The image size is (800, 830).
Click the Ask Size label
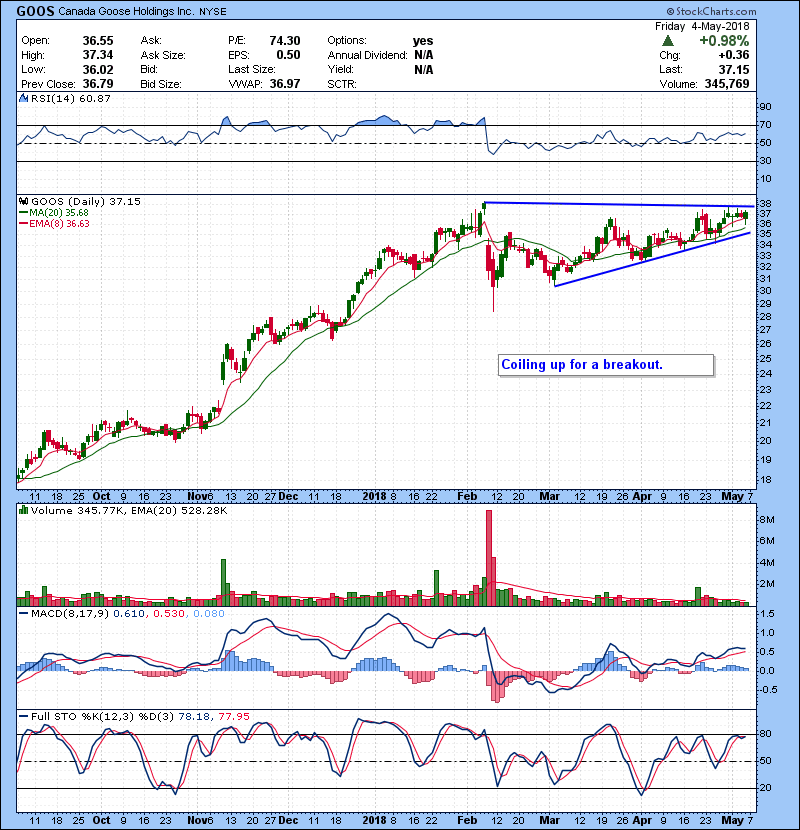(x=163, y=55)
